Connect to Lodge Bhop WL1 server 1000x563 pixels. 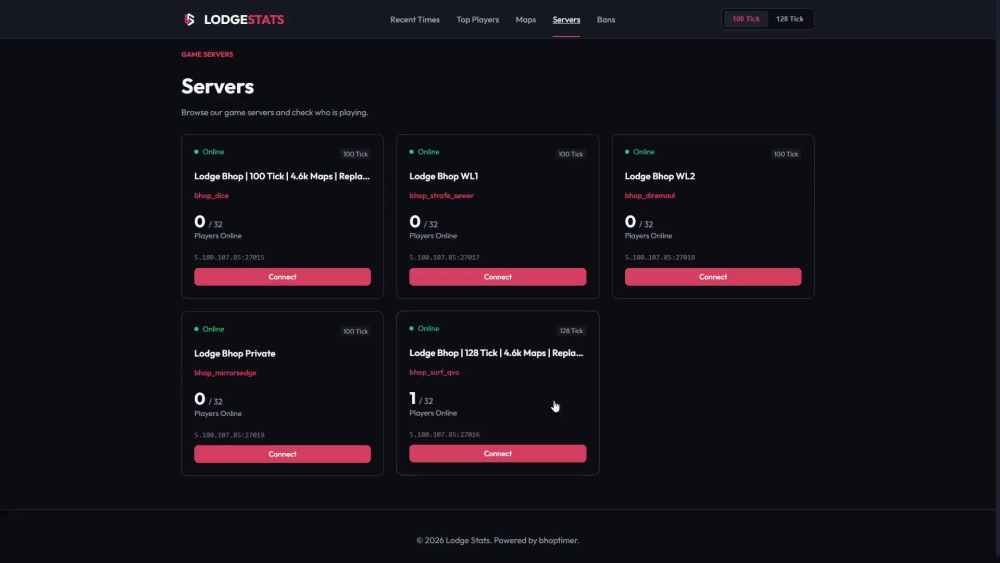click(497, 277)
